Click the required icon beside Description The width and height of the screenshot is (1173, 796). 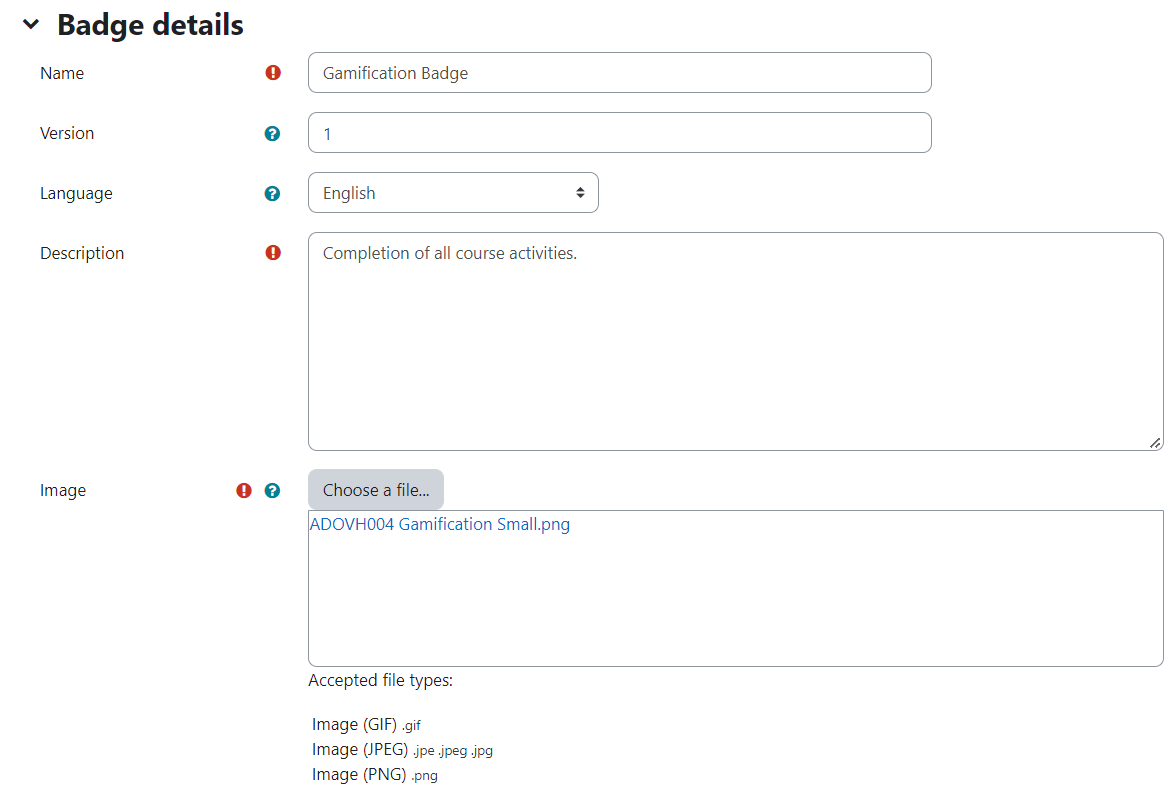(273, 253)
